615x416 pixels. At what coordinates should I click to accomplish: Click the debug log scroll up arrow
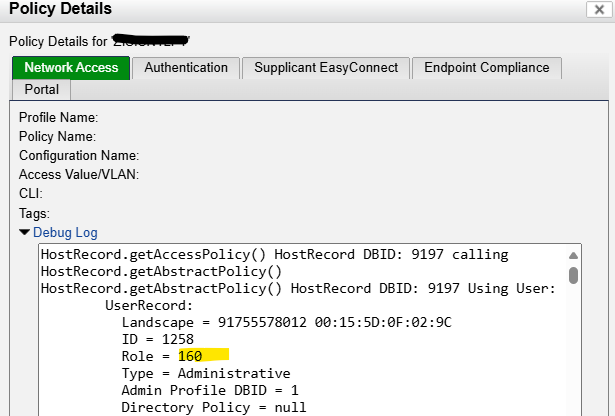click(x=573, y=255)
